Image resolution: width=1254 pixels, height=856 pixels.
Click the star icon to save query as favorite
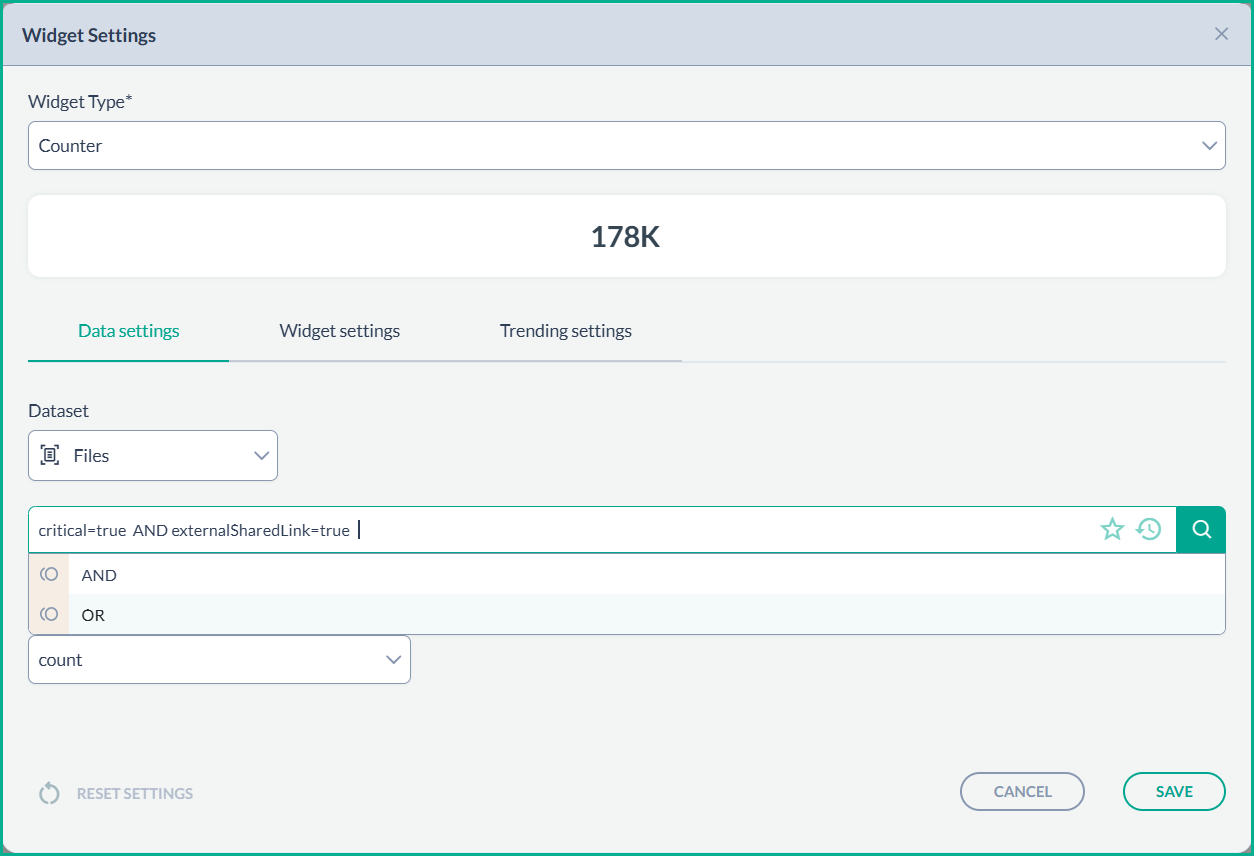(x=1112, y=530)
